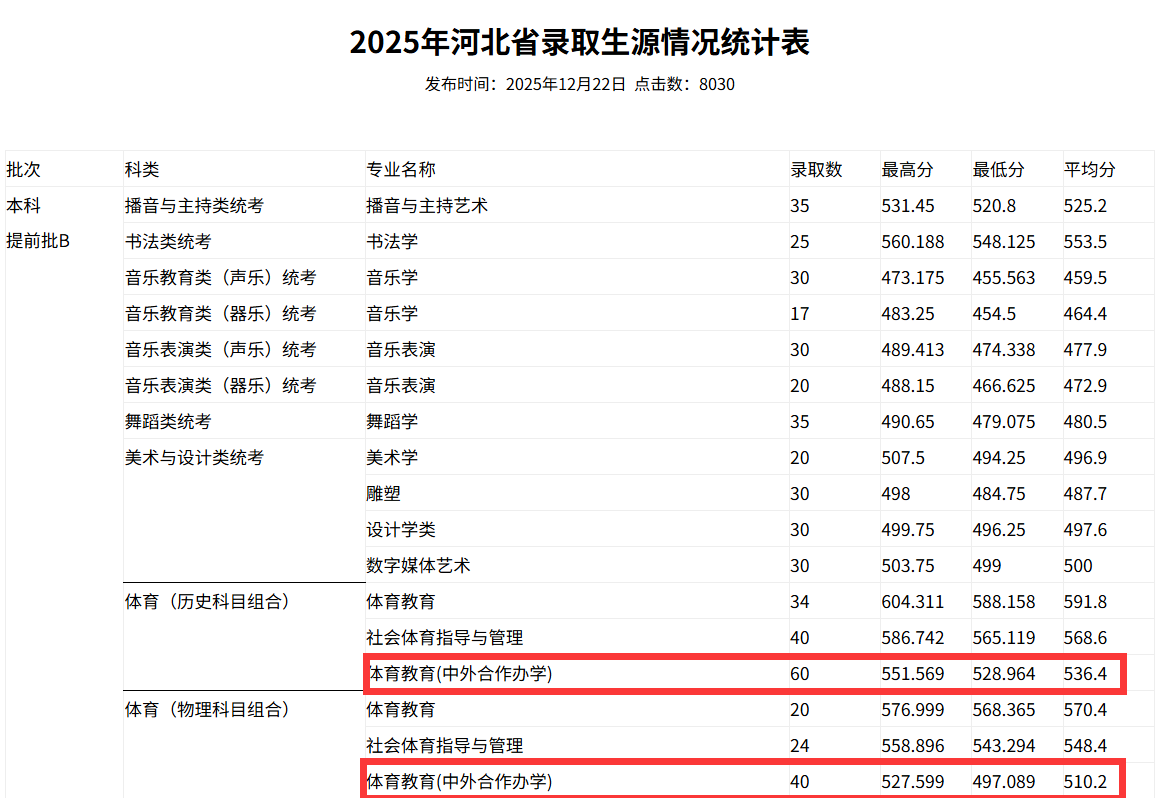
Task: Click the admission count 60
Action: pyautogui.click(x=800, y=674)
